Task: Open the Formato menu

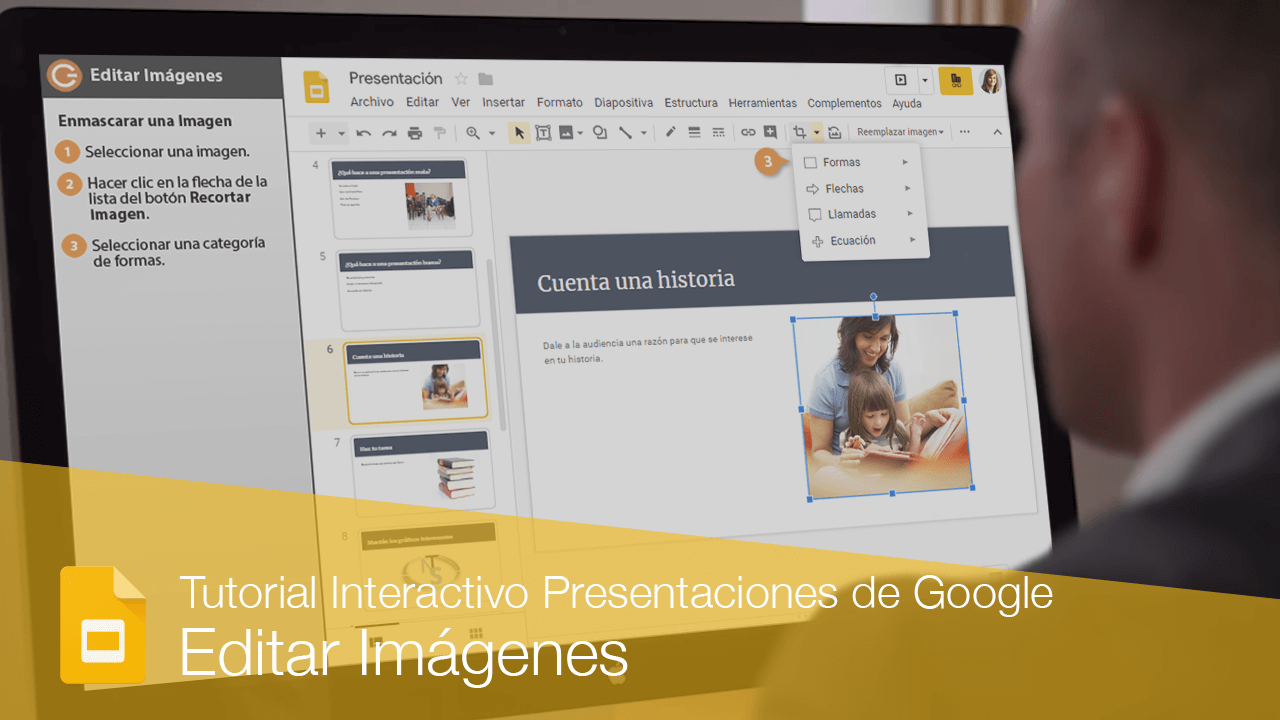Action: click(x=560, y=102)
